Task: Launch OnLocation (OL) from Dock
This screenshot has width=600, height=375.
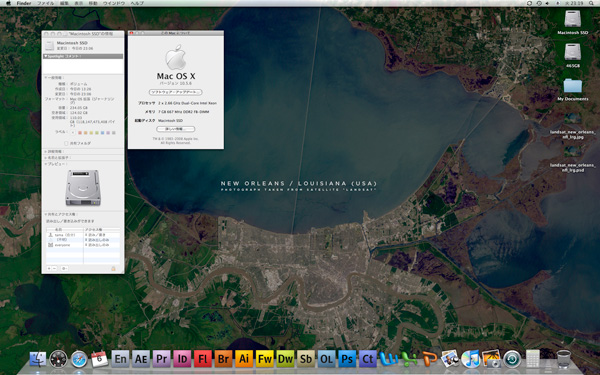Action: (327, 359)
